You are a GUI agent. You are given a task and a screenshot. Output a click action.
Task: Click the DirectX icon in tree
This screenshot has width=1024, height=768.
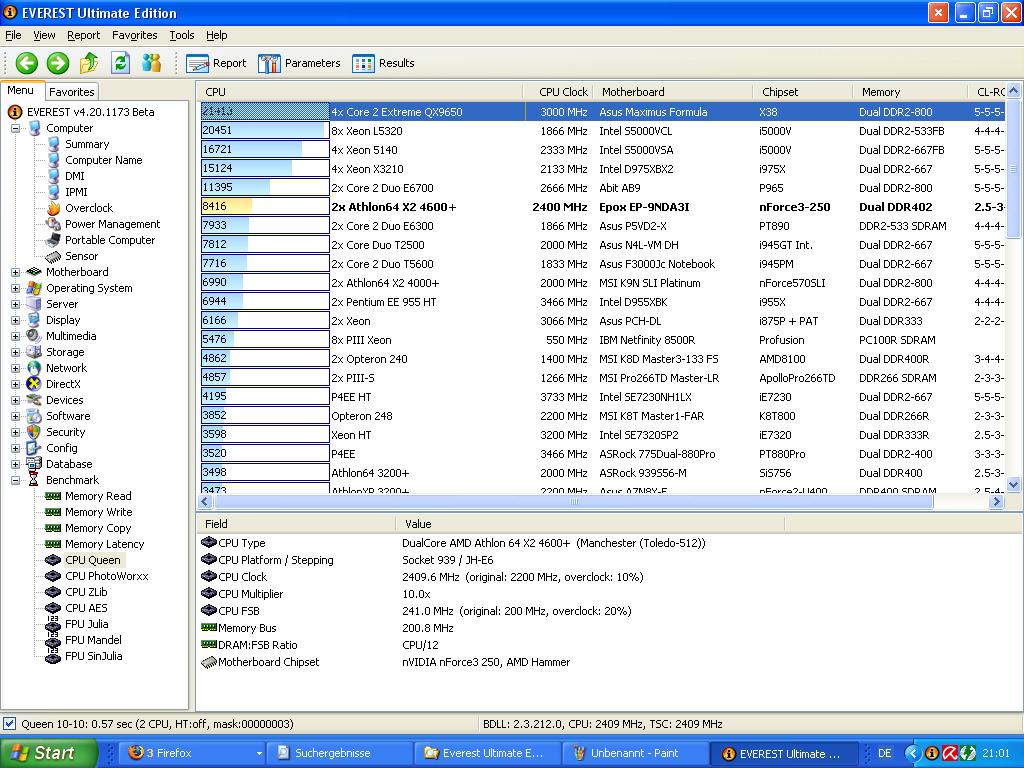(34, 384)
